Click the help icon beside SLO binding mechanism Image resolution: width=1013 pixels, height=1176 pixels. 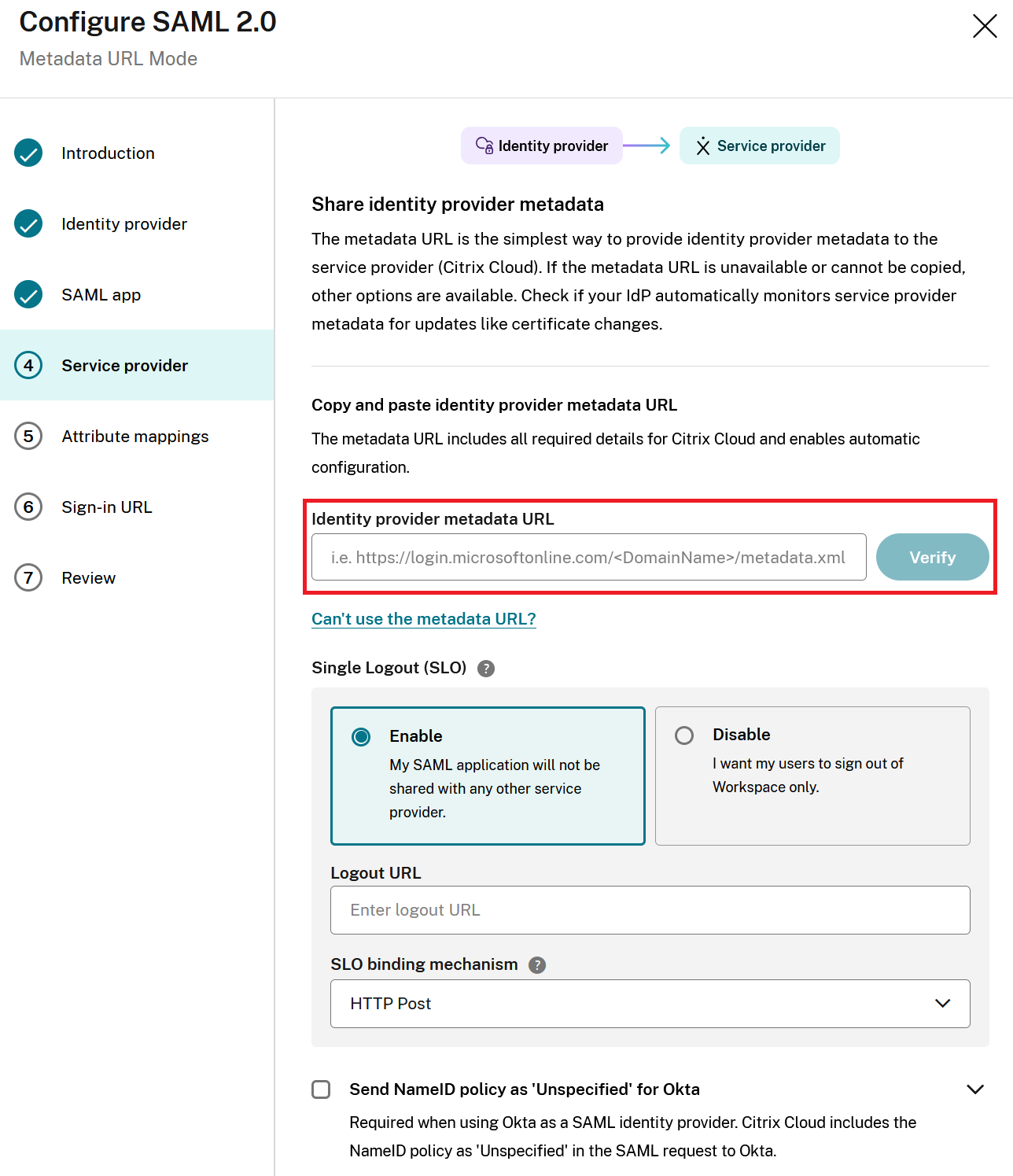[536, 964]
